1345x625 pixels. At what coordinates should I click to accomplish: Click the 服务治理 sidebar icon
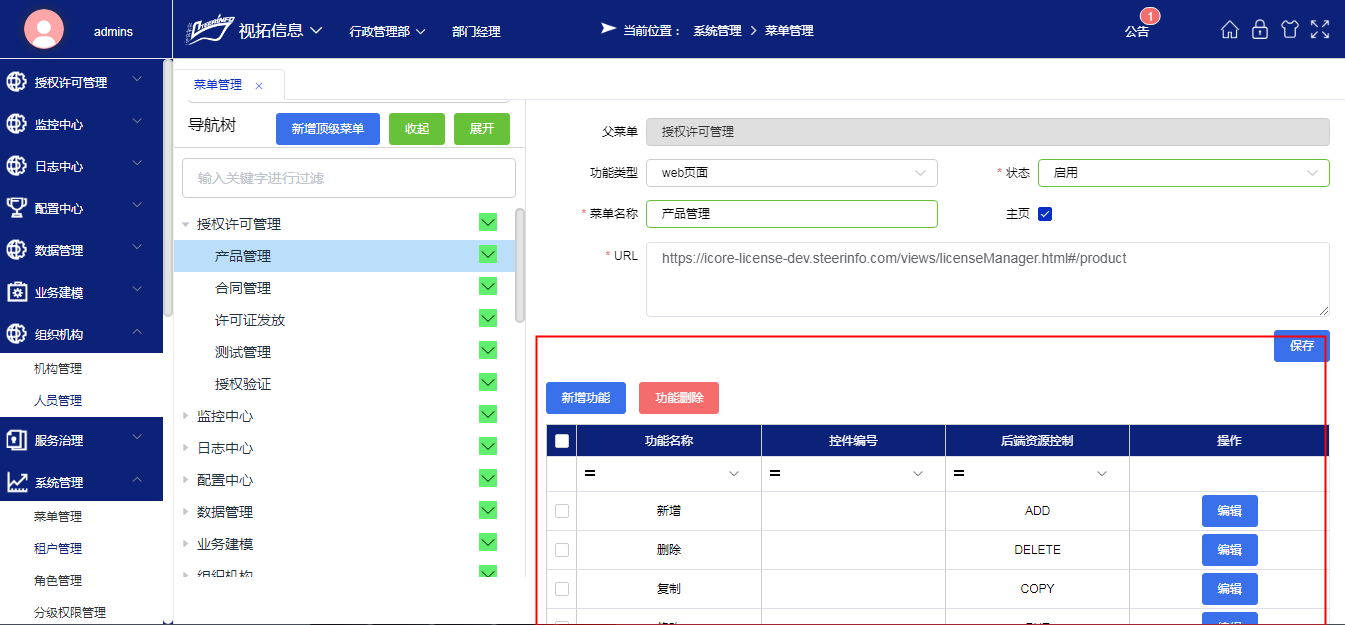(17, 440)
